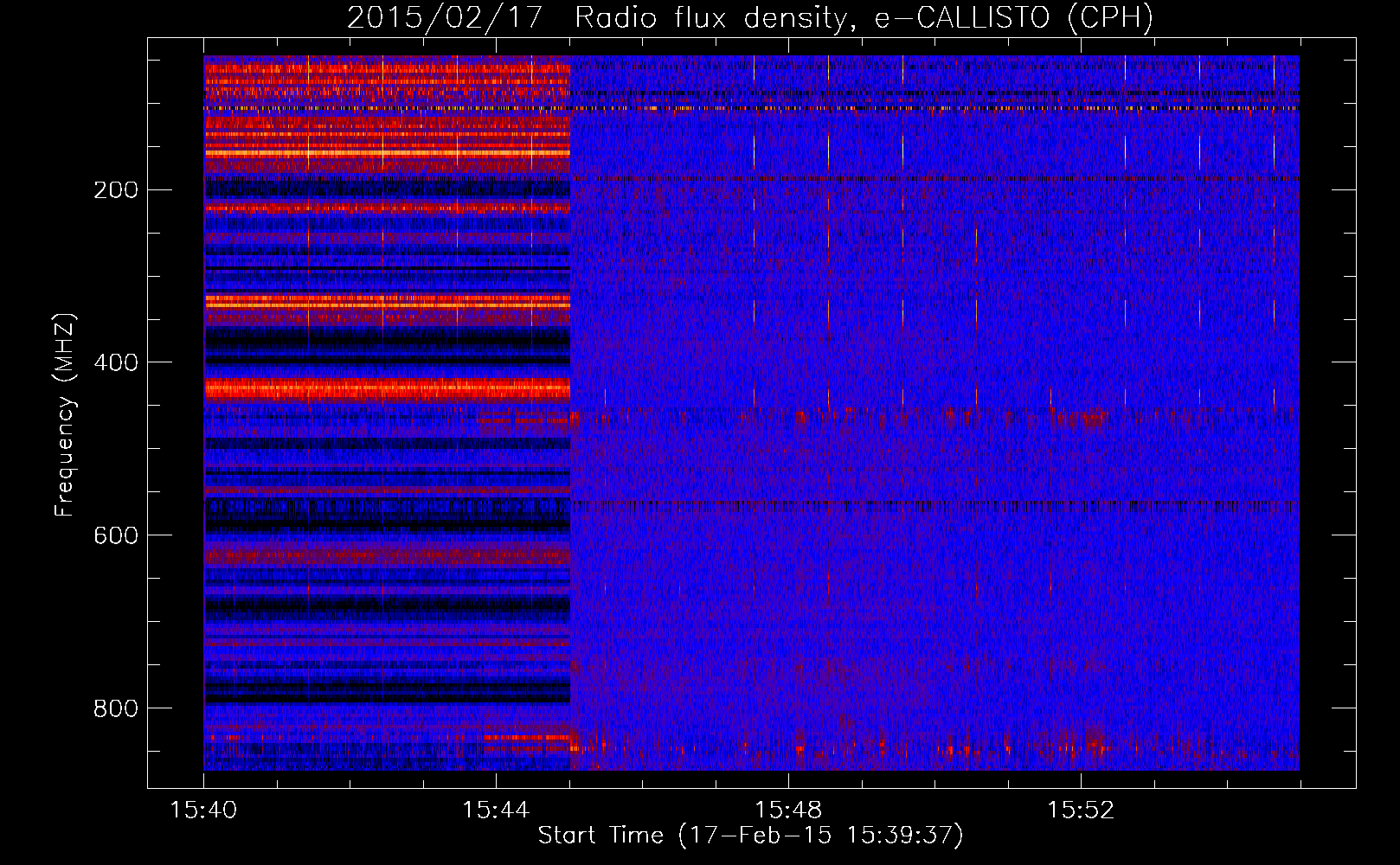1400x865 pixels.
Task: Click the 15:52 time tick label
Action: 1081,811
